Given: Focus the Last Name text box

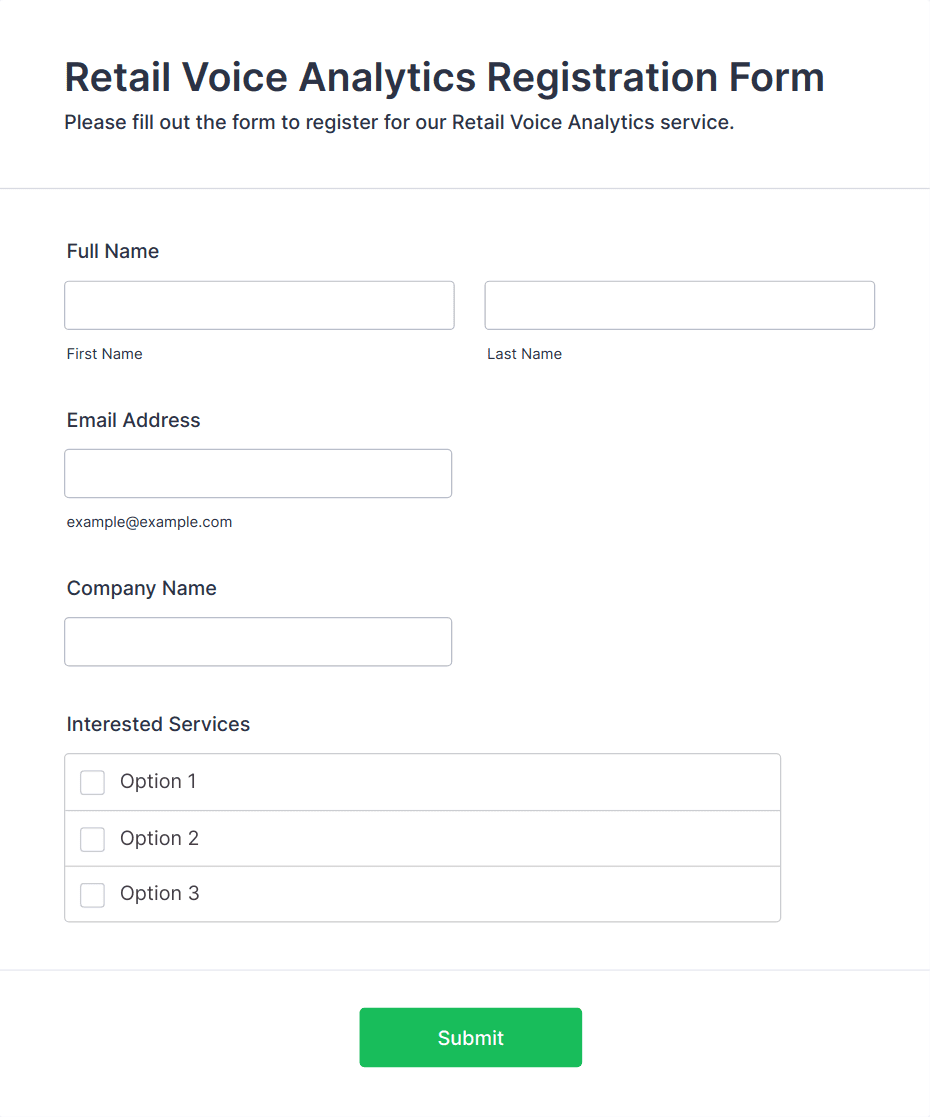Looking at the screenshot, I should [679, 305].
